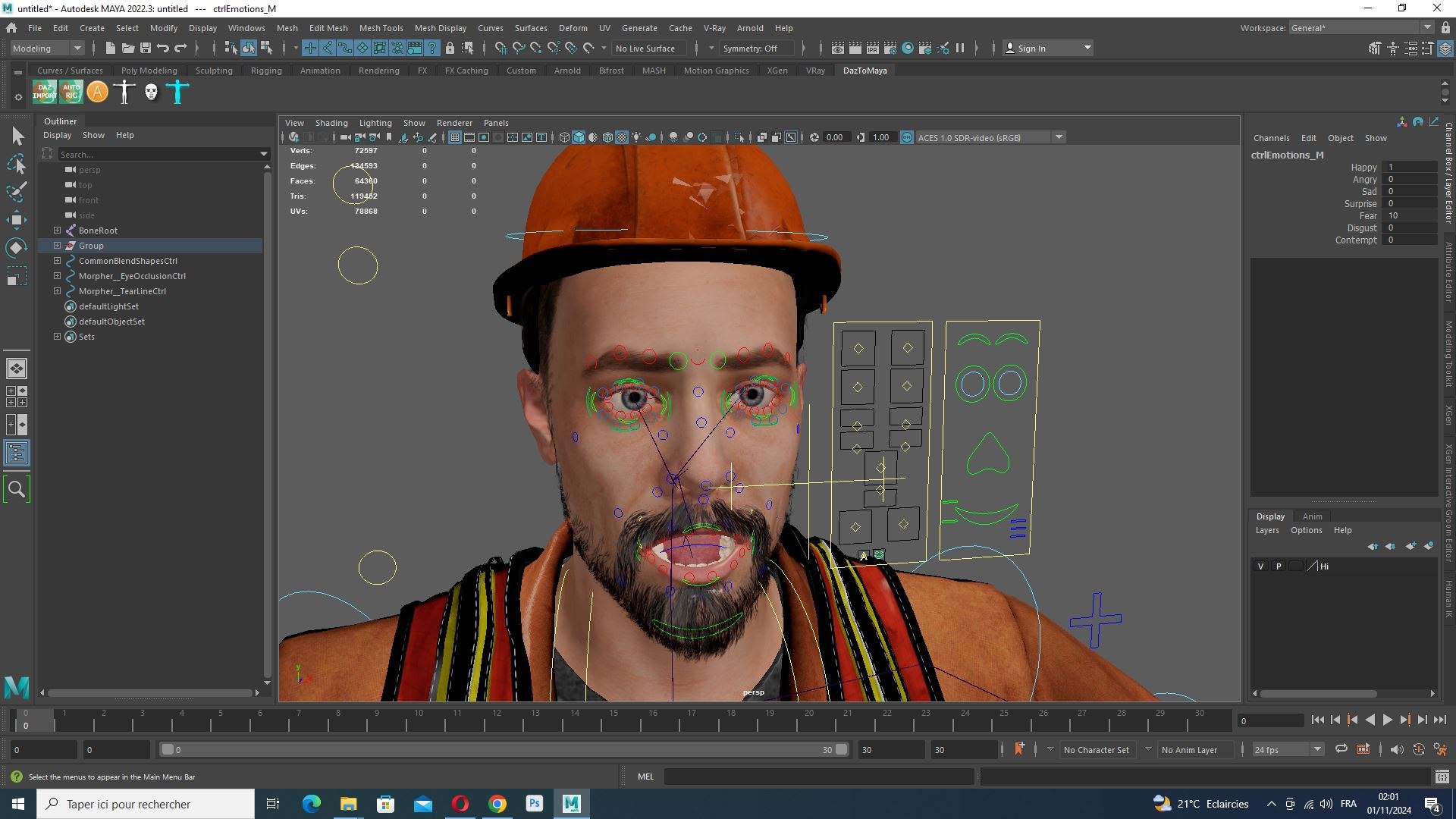1456x819 pixels.
Task: Click the Save scene icon
Action: [x=145, y=48]
